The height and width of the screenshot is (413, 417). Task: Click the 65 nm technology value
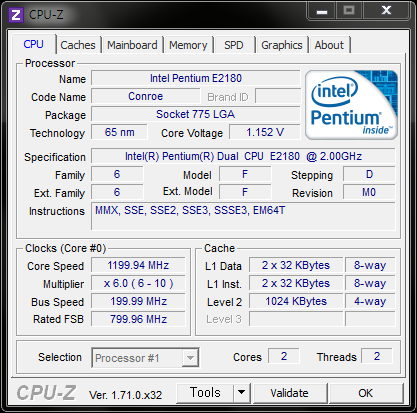click(119, 132)
